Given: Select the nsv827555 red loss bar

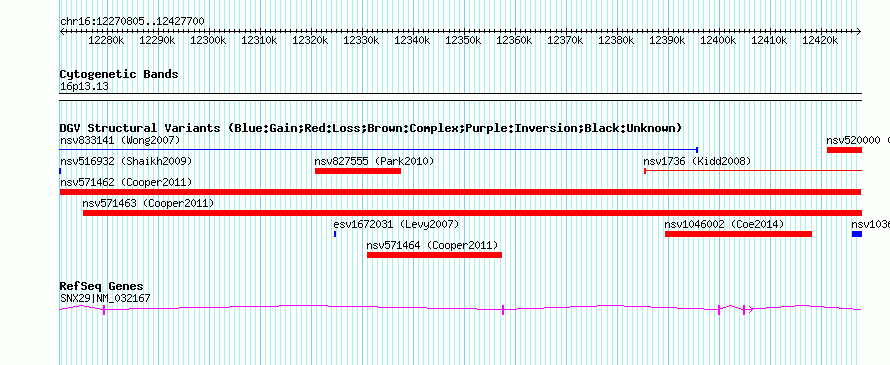Looking at the screenshot, I should point(358,171).
